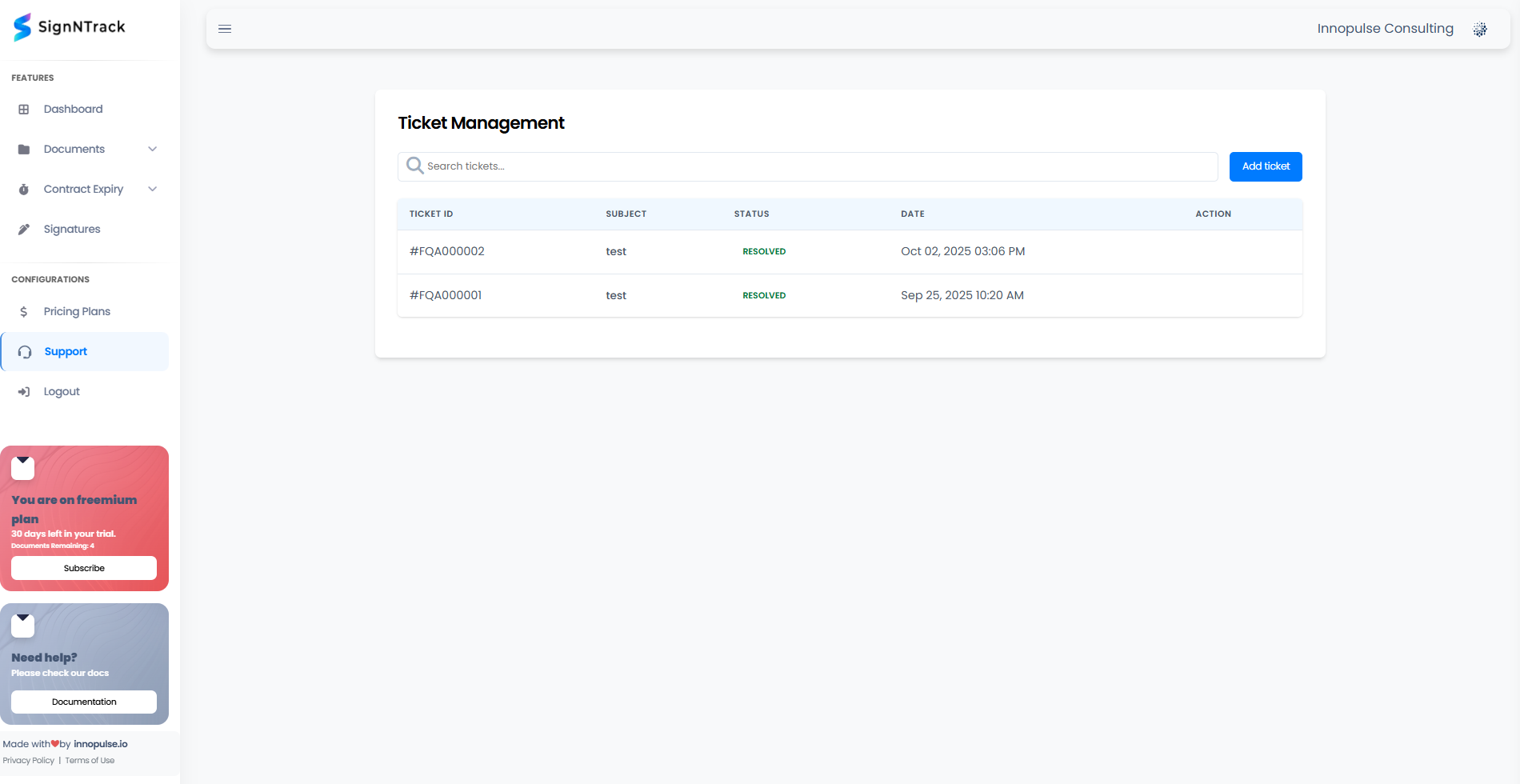Open the user profile avatar icon
Screen dimensions: 1520x784
pyautogui.click(x=1480, y=29)
